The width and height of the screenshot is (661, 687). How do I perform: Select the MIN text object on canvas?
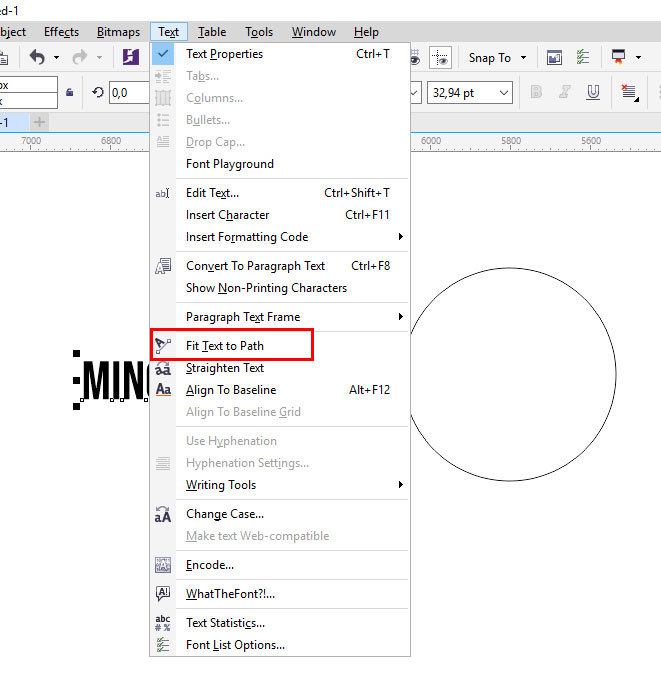[x=115, y=380]
